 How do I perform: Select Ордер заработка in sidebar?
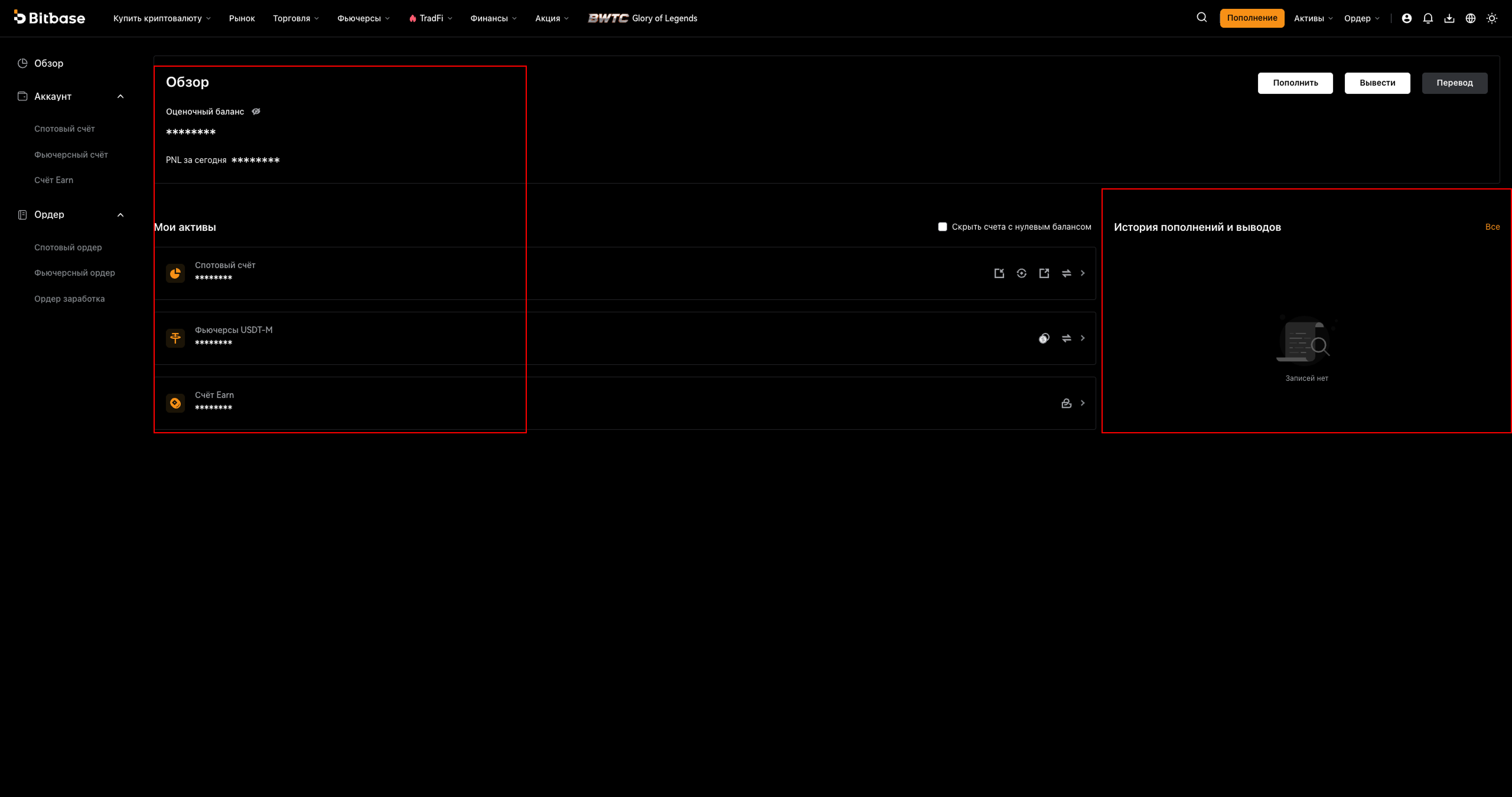(x=70, y=299)
